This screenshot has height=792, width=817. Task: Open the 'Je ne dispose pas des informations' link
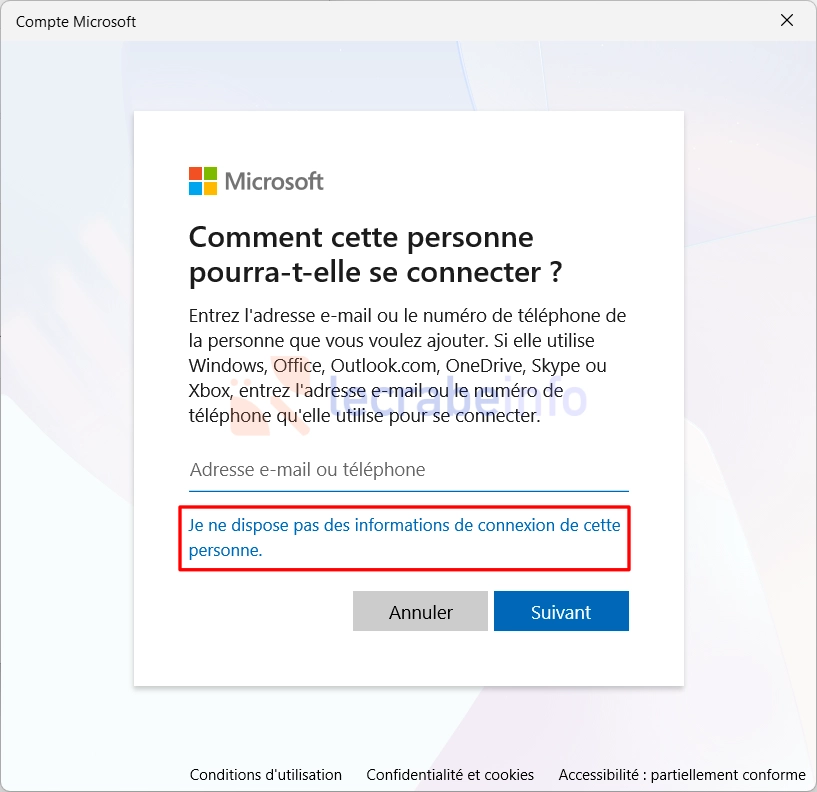coord(404,537)
